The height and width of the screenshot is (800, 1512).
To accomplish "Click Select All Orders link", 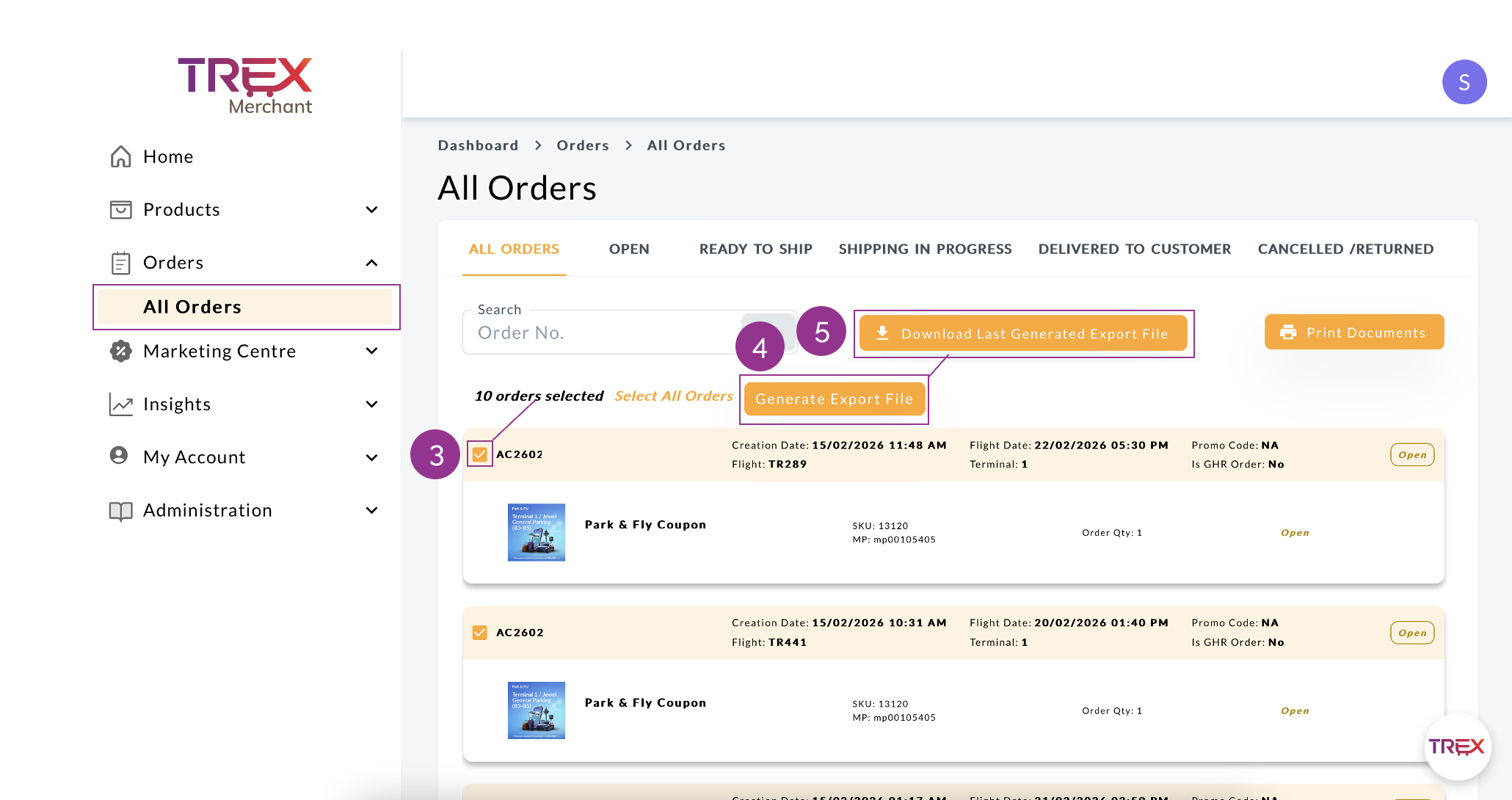I will coord(673,396).
